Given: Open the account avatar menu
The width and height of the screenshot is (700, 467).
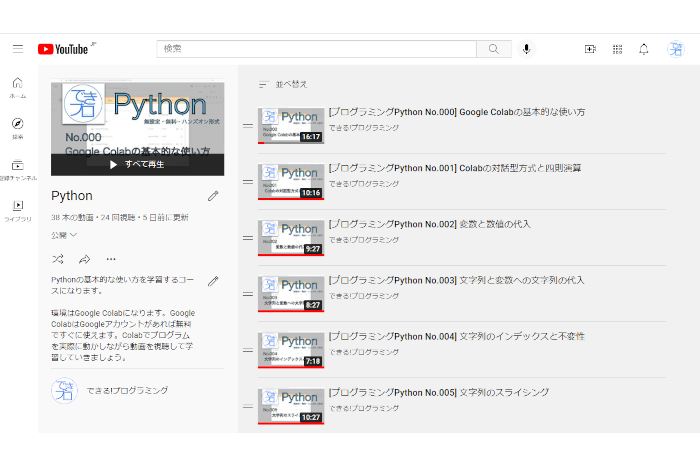Looking at the screenshot, I should point(676,49).
